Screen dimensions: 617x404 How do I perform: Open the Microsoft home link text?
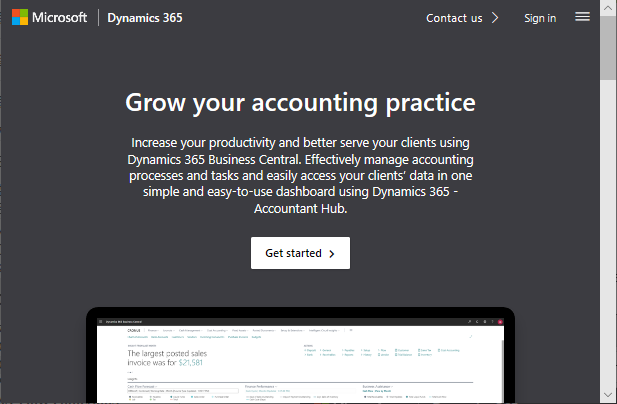pos(59,17)
